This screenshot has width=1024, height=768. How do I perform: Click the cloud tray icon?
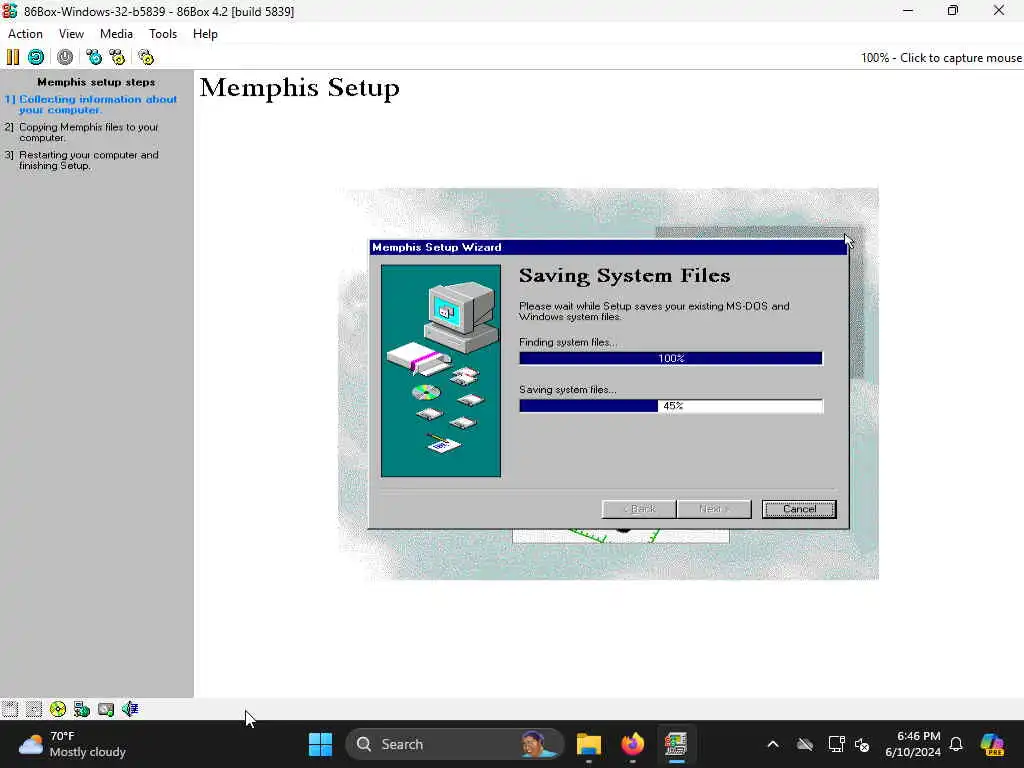tap(805, 744)
